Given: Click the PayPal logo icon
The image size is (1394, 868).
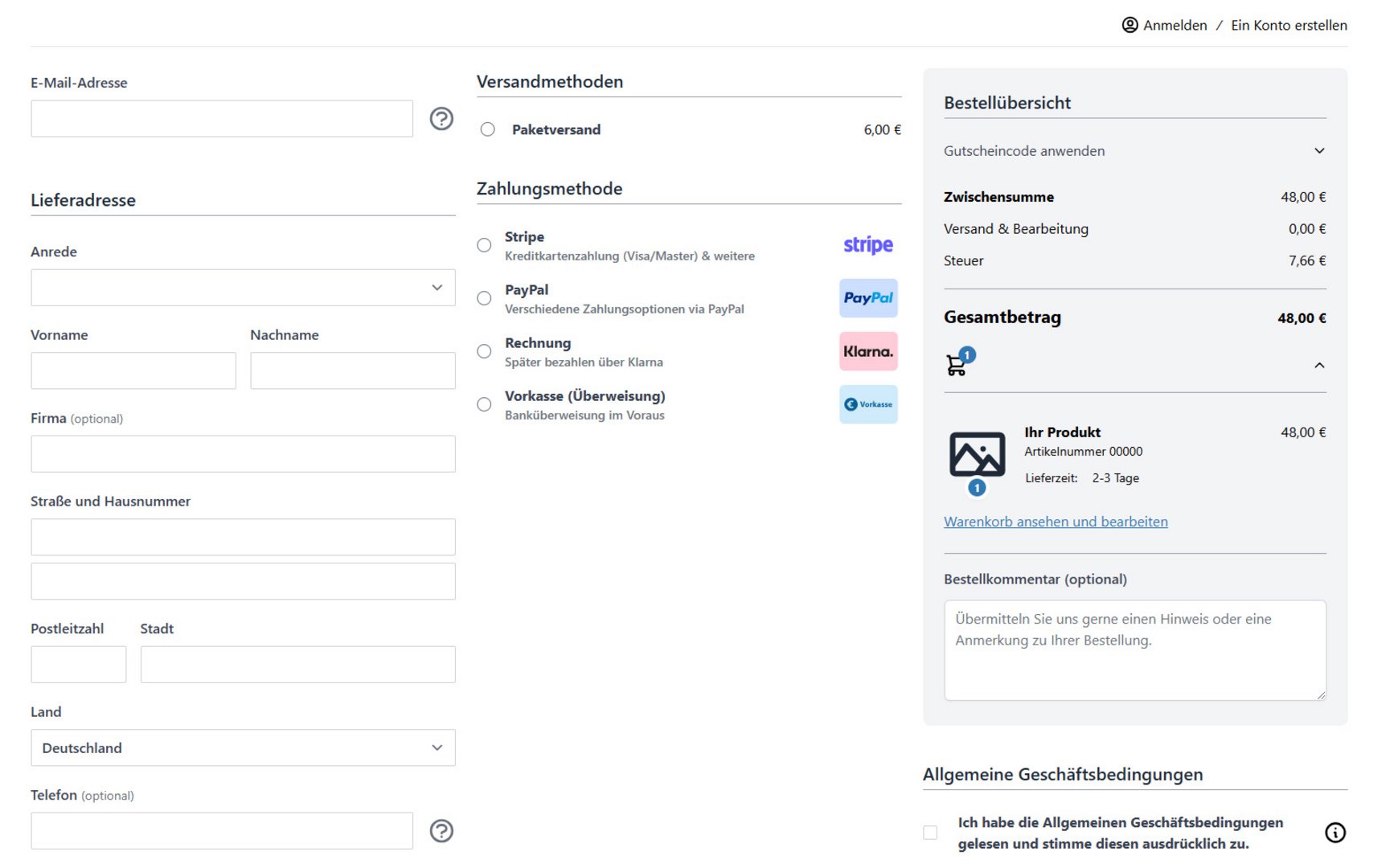Looking at the screenshot, I should pos(867,298).
